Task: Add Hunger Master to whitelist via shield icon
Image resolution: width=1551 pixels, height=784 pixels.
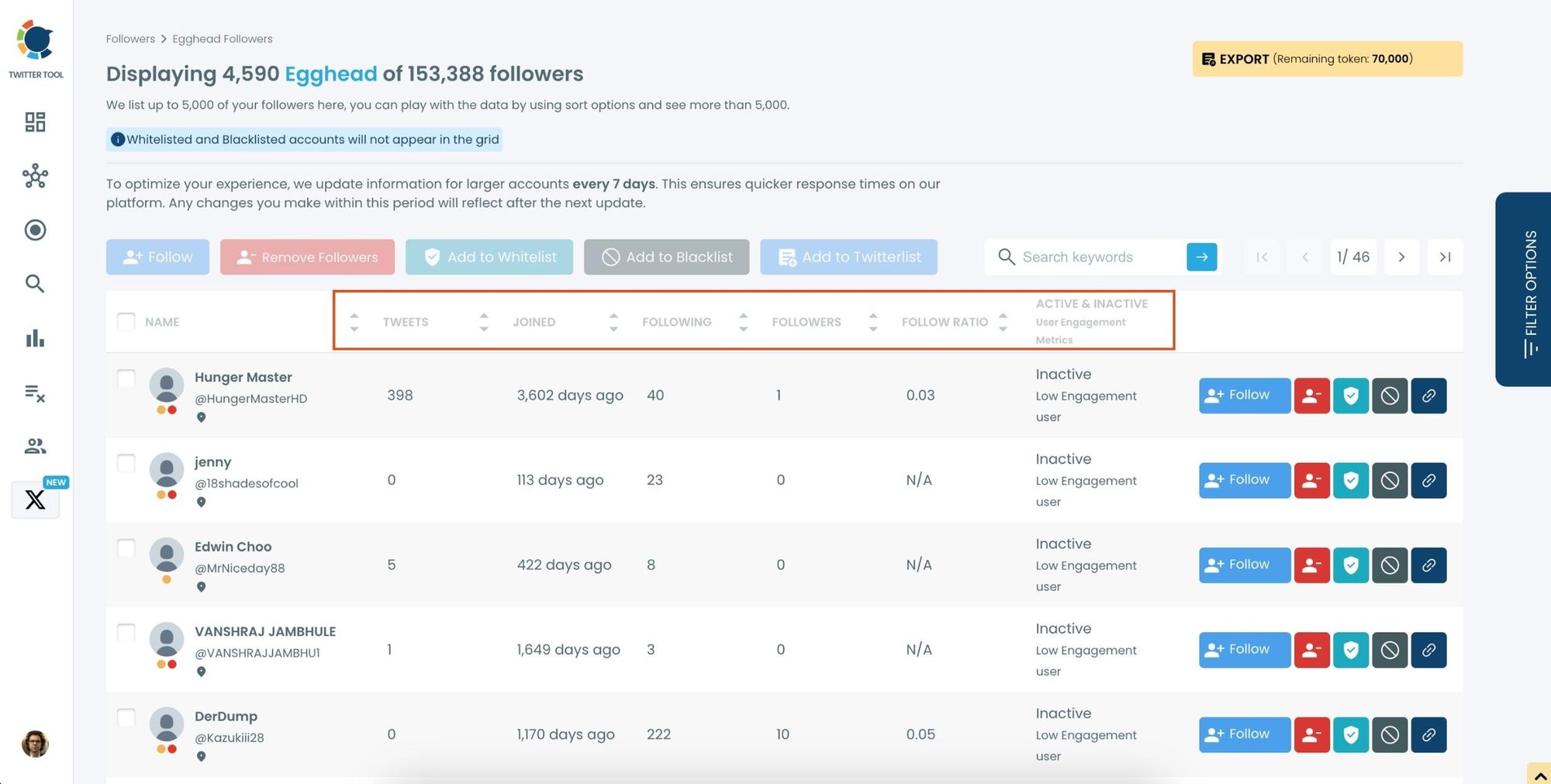Action: 1350,395
